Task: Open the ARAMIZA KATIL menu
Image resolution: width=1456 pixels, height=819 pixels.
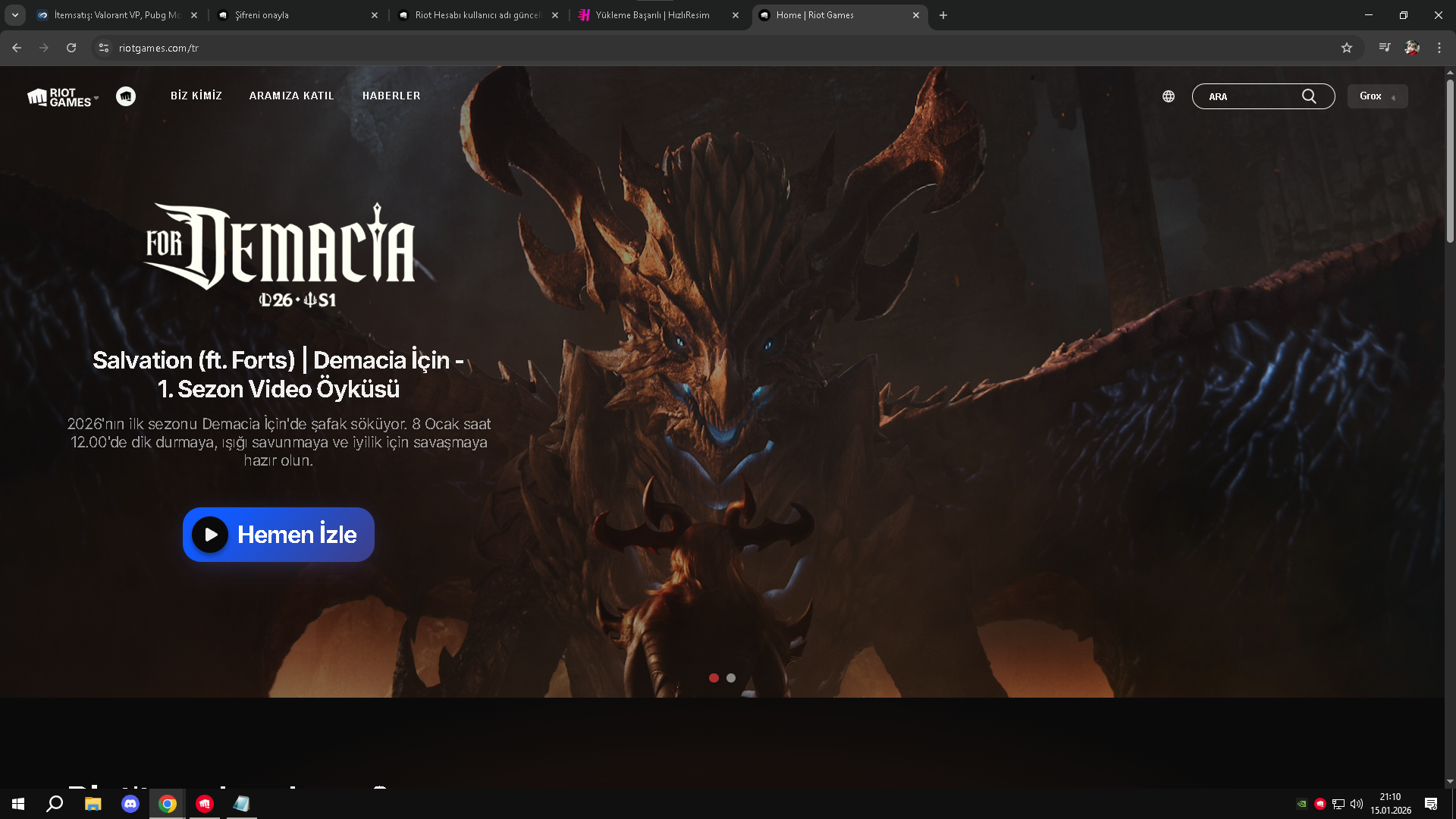Action: (x=292, y=96)
